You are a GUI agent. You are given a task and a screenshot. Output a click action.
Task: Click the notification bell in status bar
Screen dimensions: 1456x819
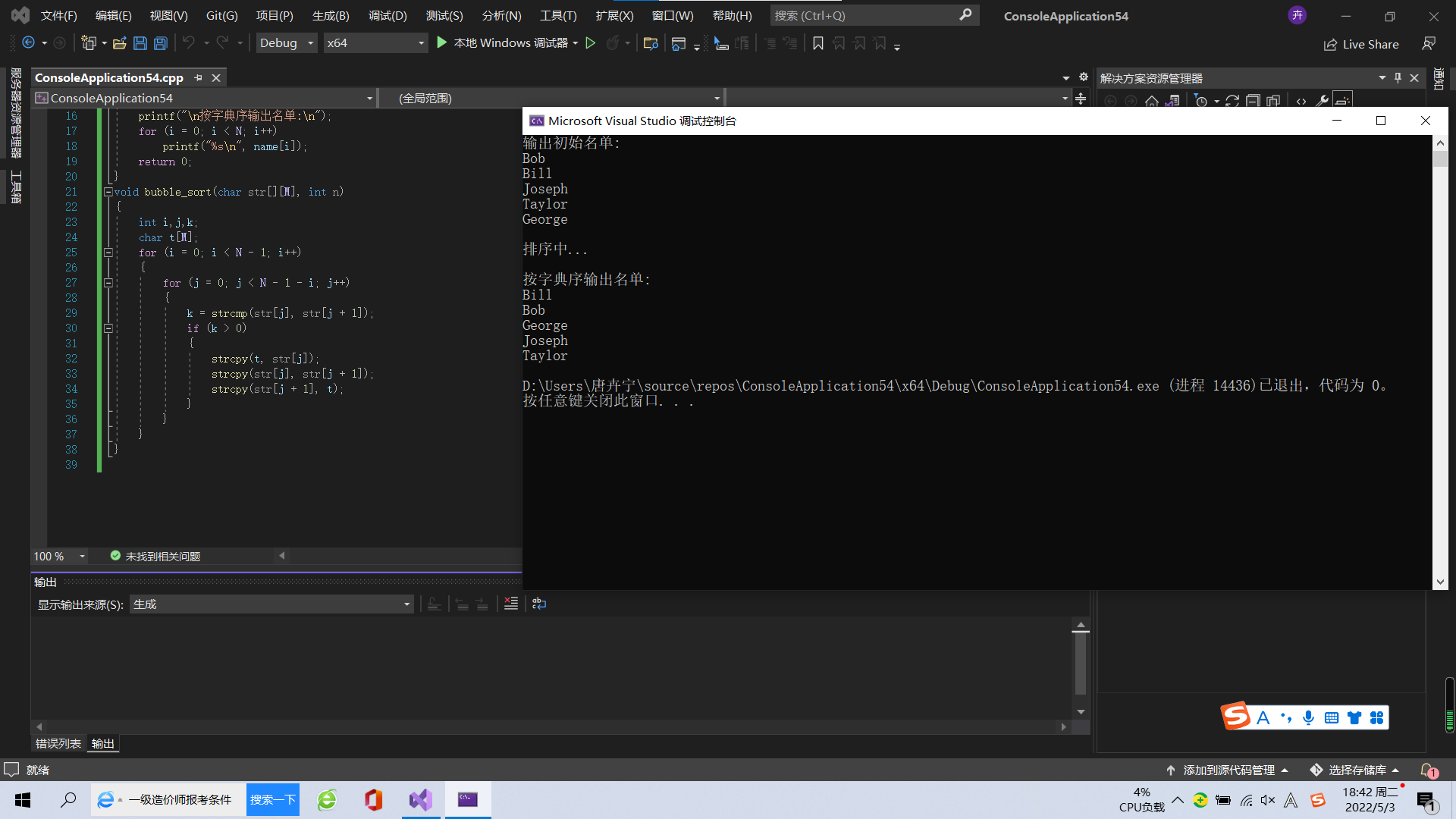[1427, 770]
